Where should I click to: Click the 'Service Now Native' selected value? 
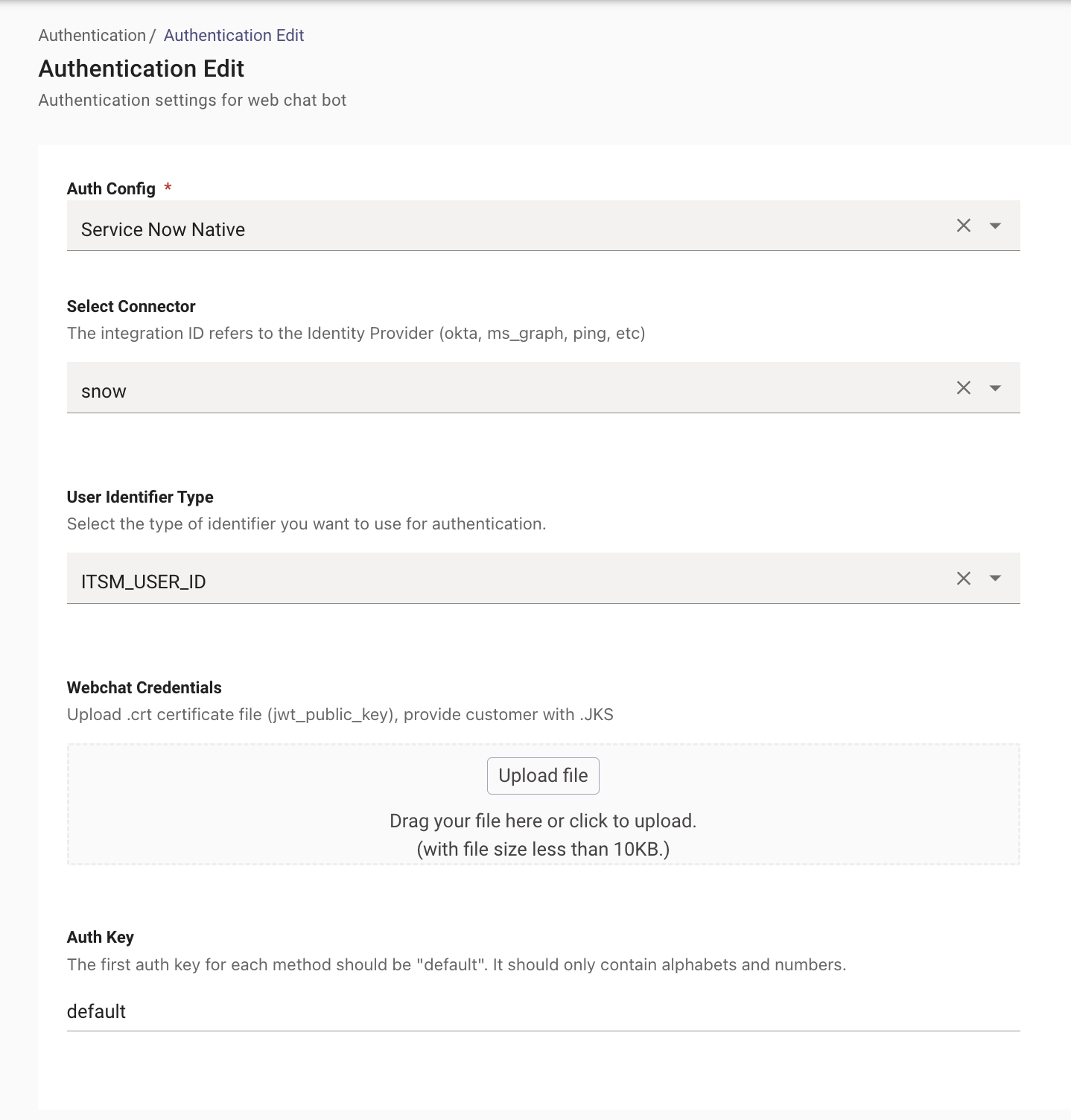tap(163, 229)
